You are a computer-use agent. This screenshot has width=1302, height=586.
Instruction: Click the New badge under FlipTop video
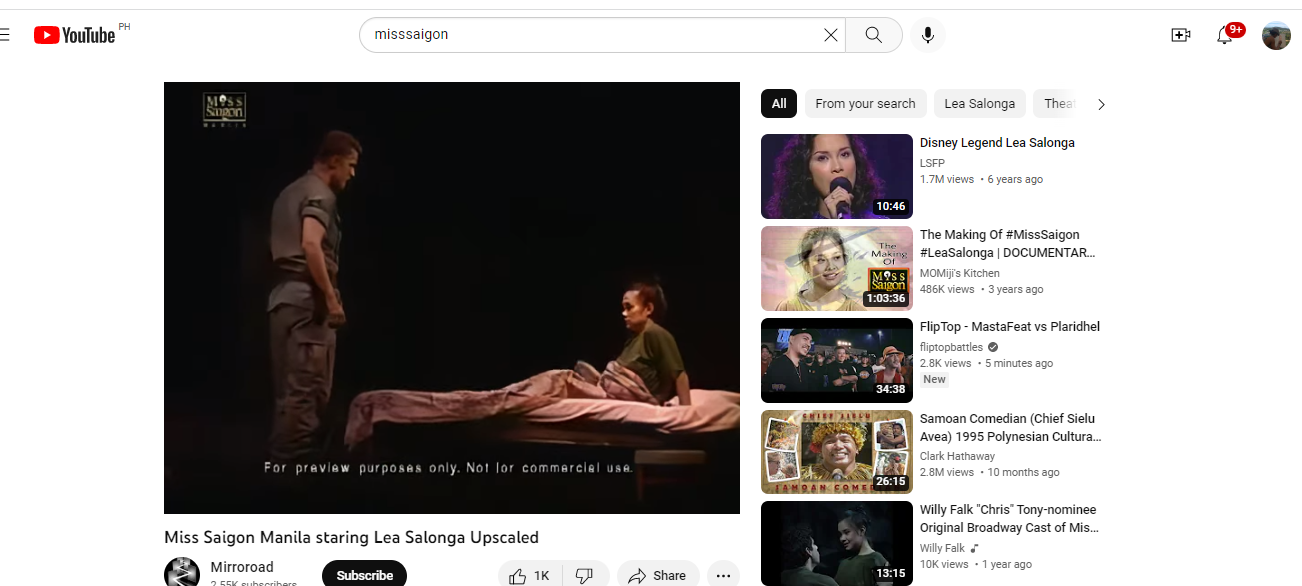pyautogui.click(x=934, y=380)
